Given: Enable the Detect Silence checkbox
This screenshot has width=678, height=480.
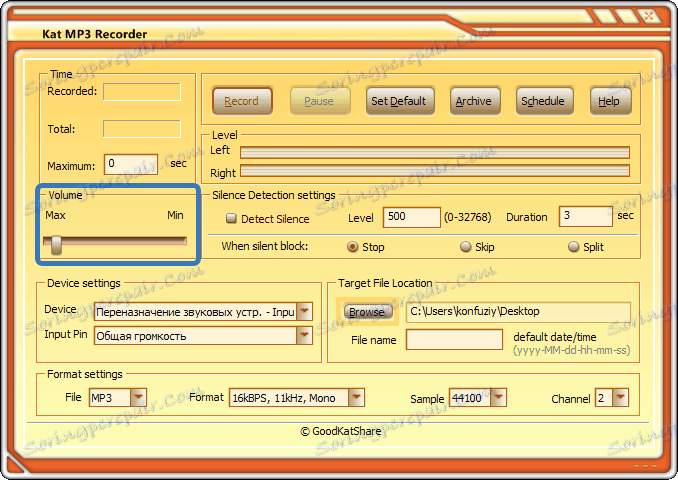Looking at the screenshot, I should click(231, 218).
